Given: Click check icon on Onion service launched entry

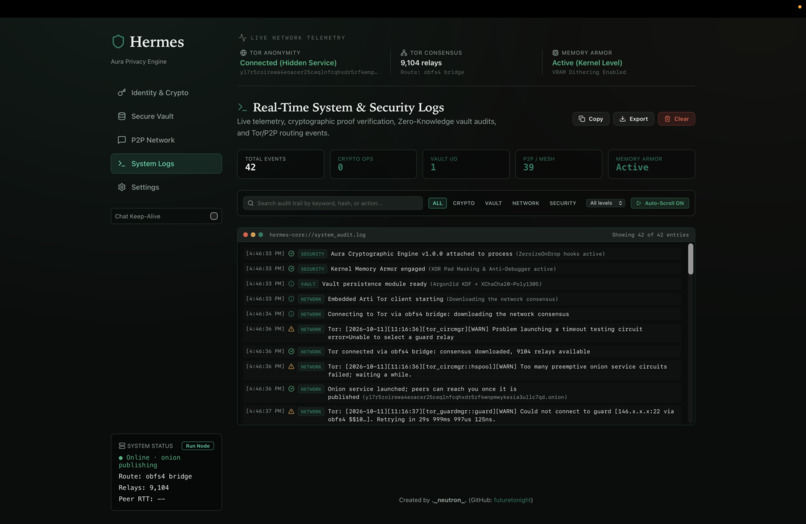Looking at the screenshot, I should [x=291, y=389].
